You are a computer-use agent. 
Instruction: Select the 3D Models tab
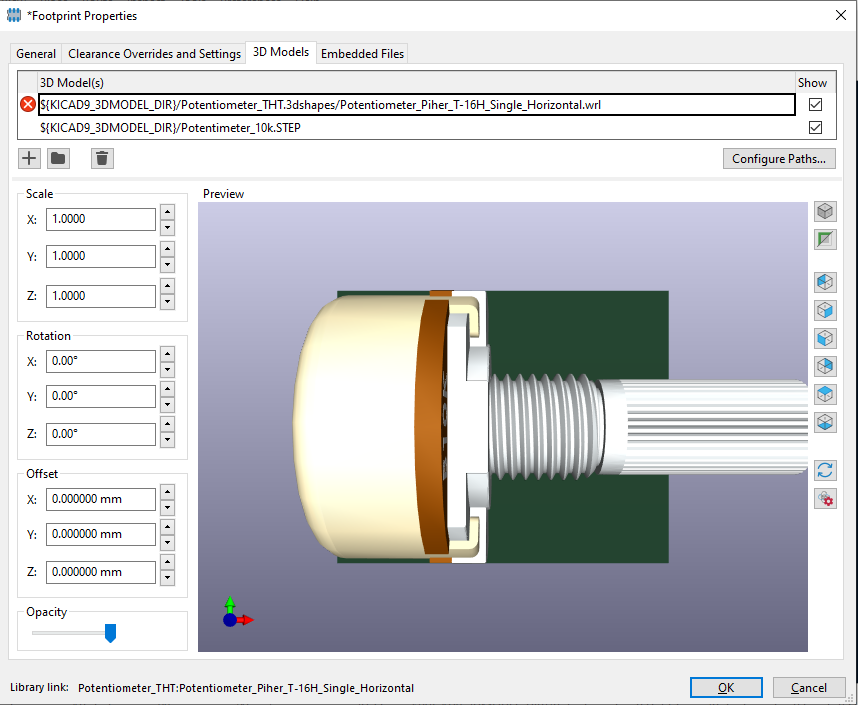click(x=281, y=52)
